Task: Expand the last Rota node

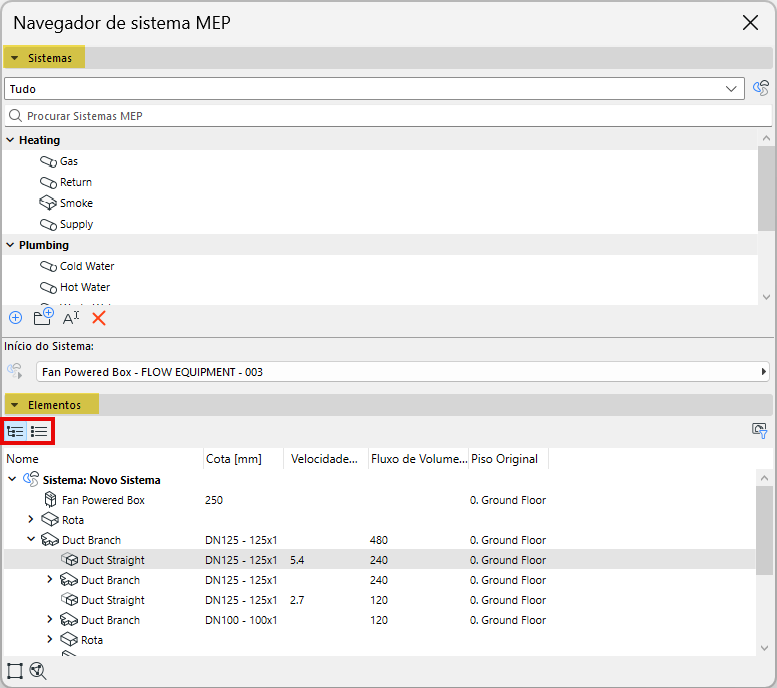Action: [50, 639]
